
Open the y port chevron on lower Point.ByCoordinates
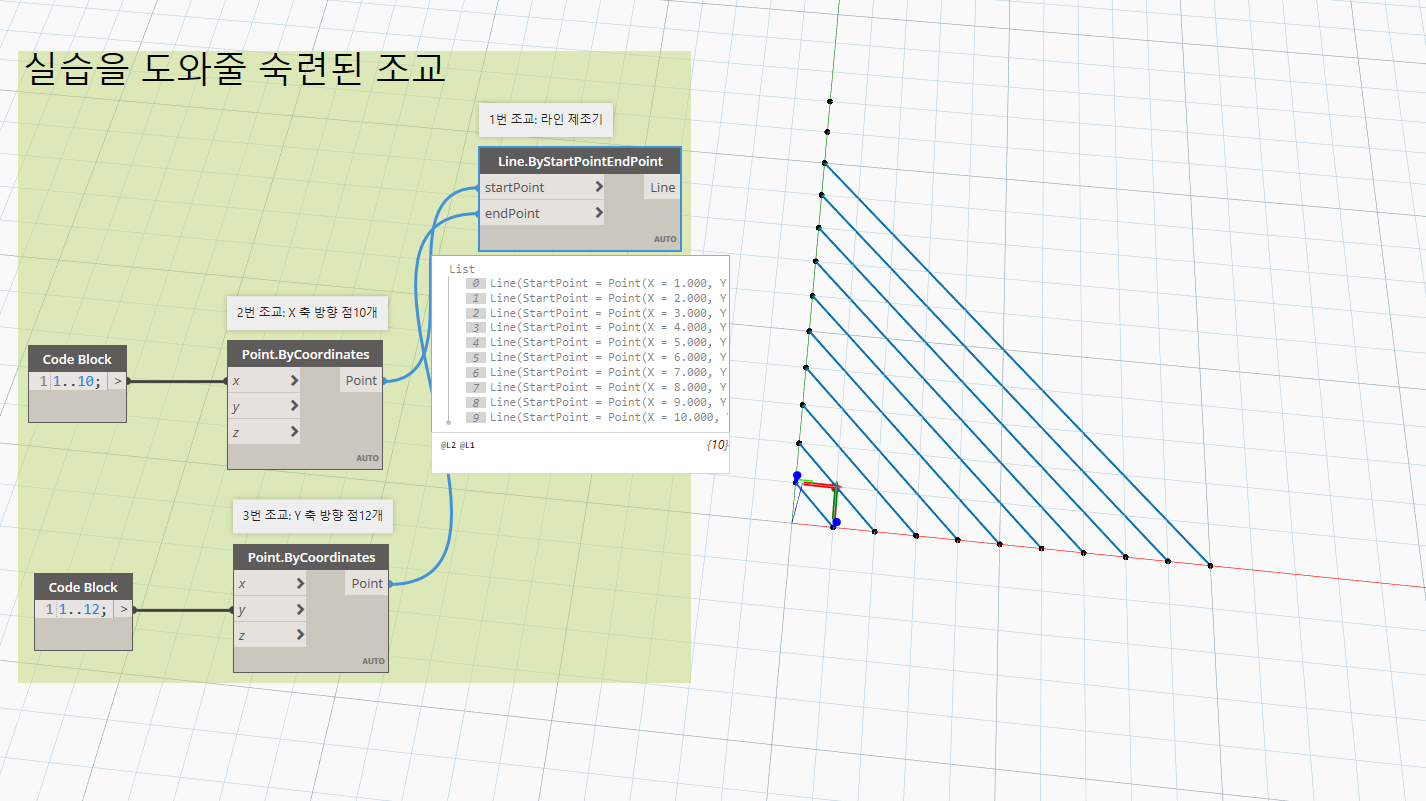300,610
